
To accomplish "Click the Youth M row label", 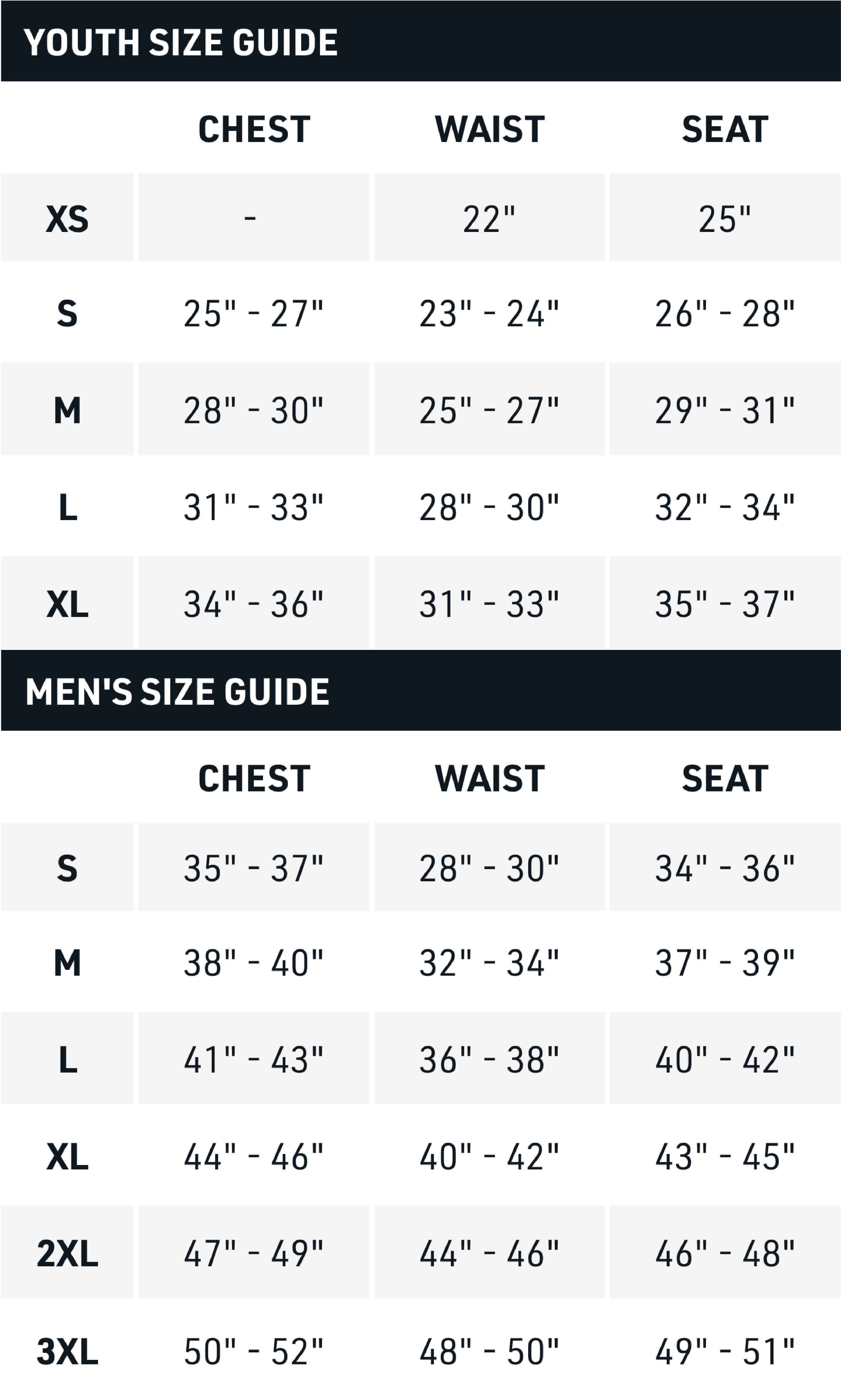I will [x=68, y=410].
